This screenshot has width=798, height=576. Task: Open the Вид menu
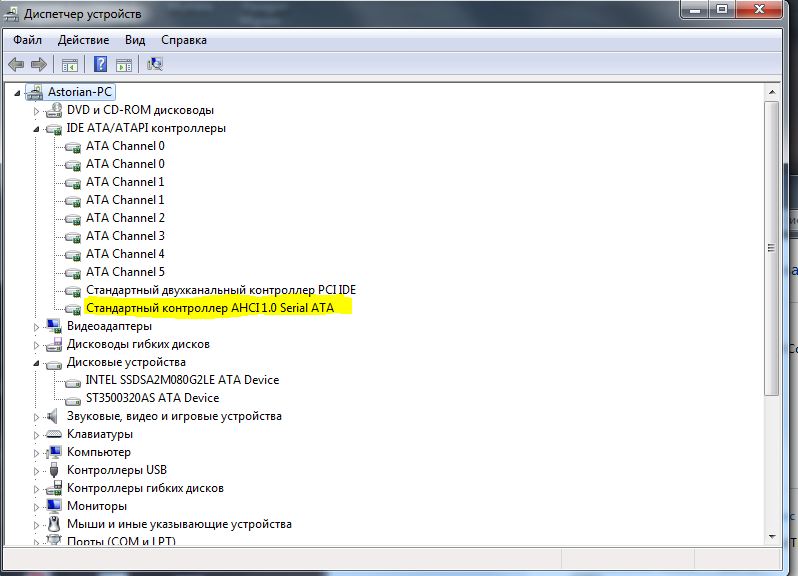pyautogui.click(x=135, y=40)
